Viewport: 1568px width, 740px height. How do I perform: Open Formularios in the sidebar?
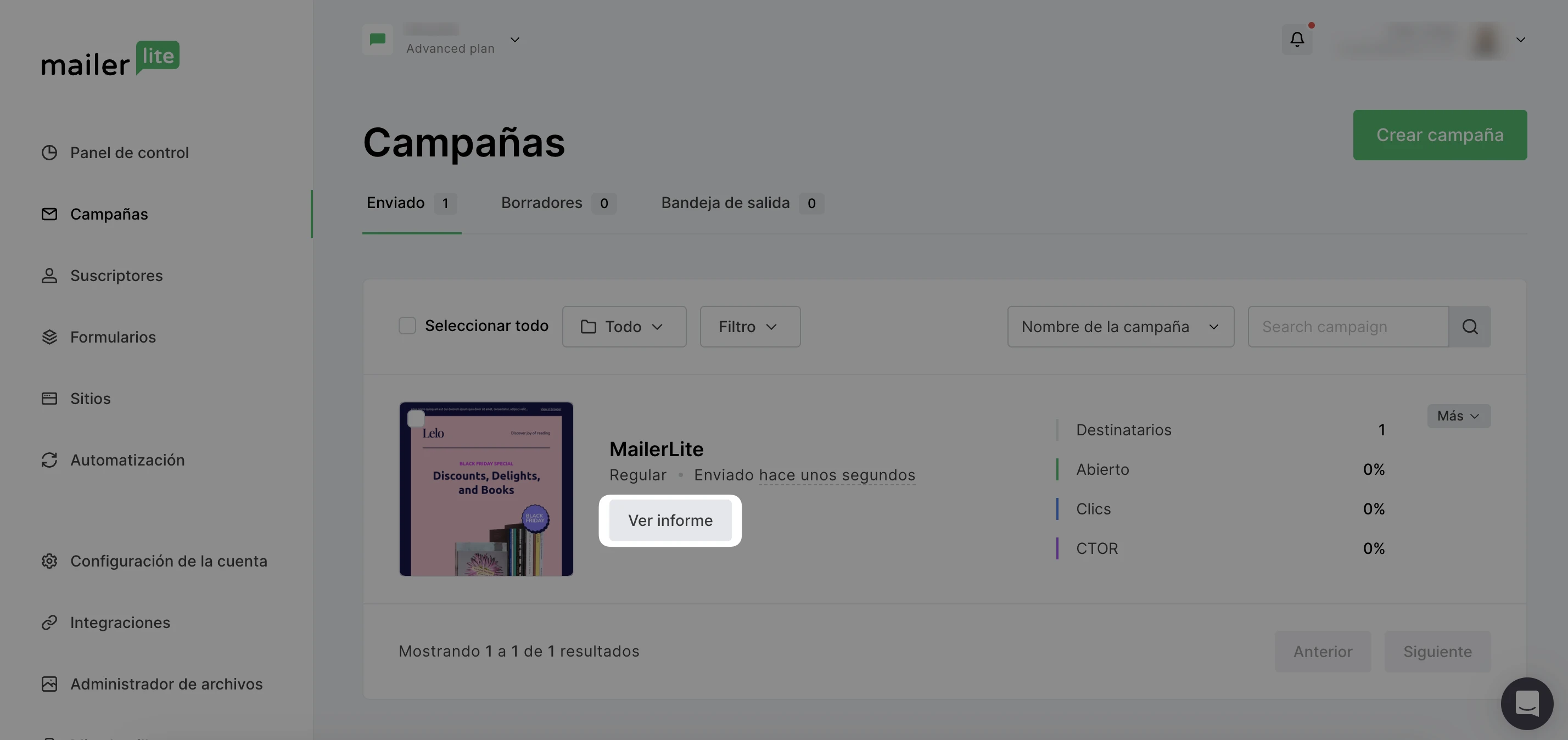[113, 337]
